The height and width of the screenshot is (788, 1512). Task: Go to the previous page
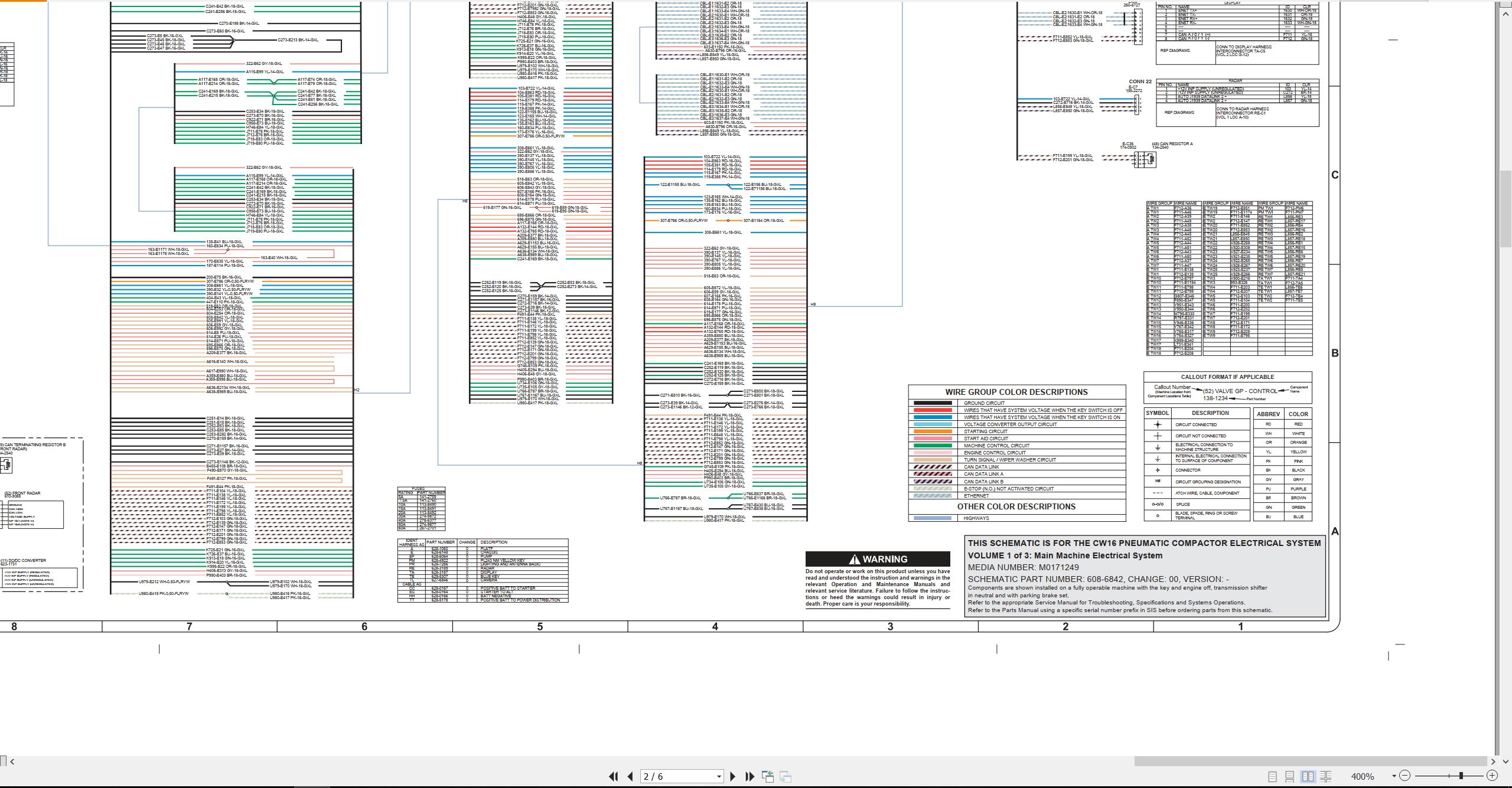(630, 777)
